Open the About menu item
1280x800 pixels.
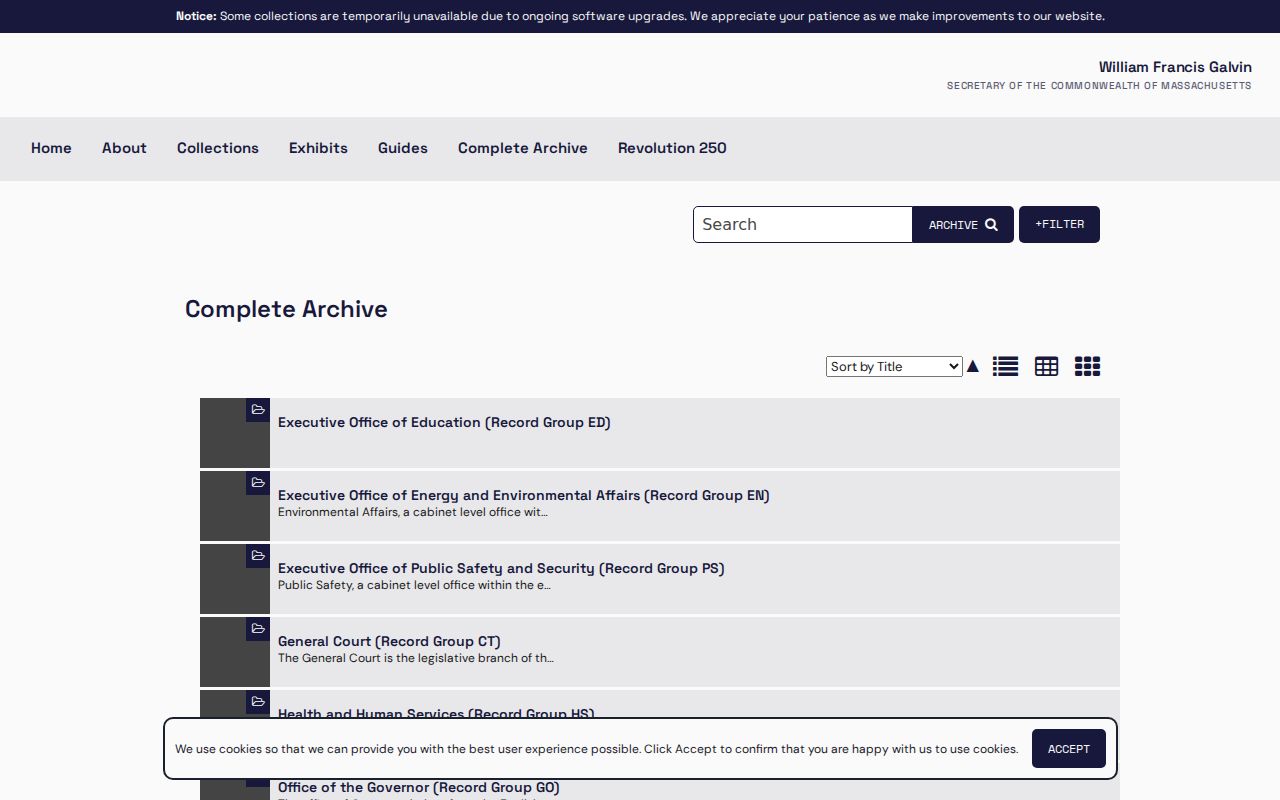(124, 148)
